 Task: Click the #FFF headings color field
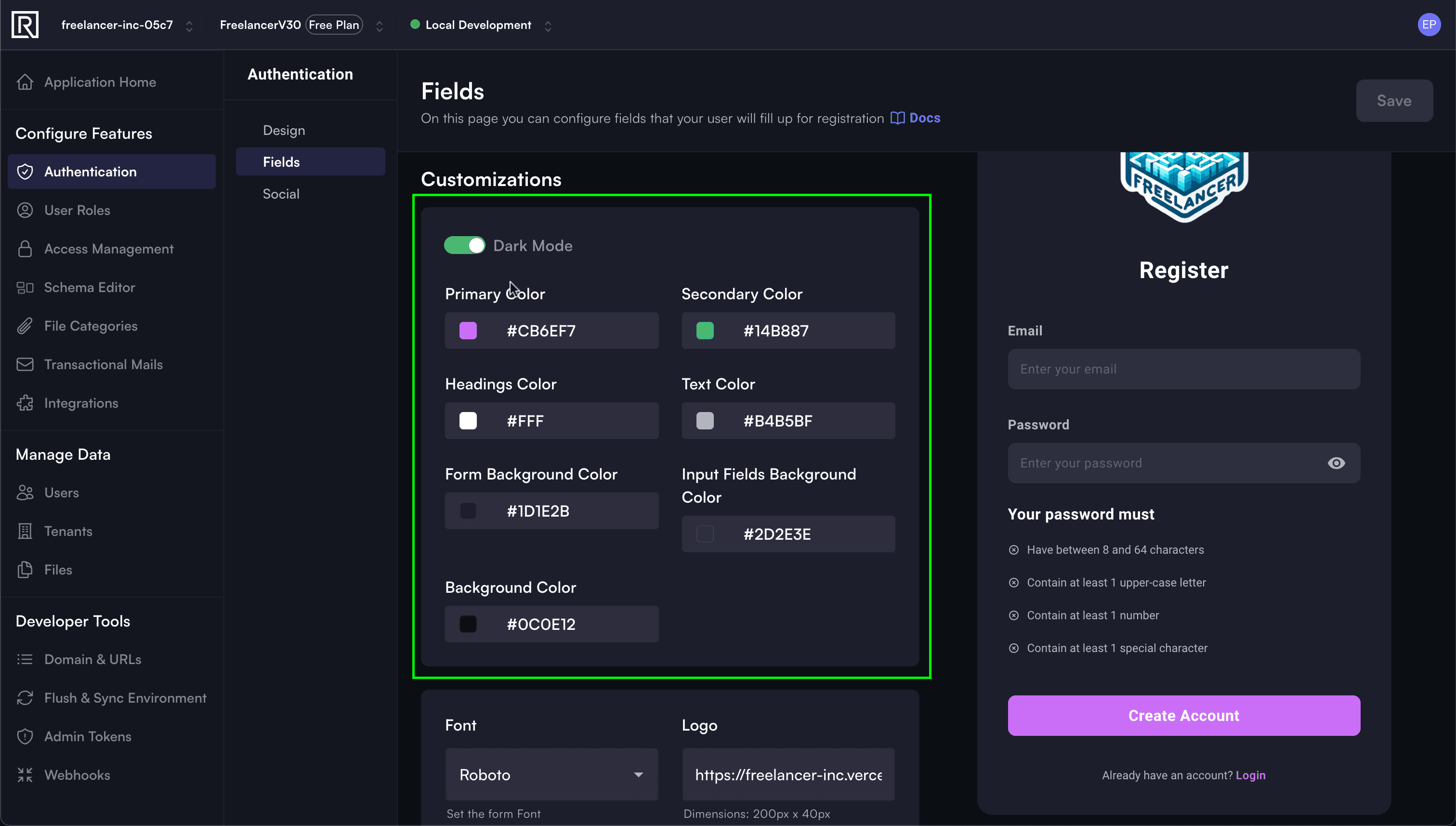pos(551,421)
